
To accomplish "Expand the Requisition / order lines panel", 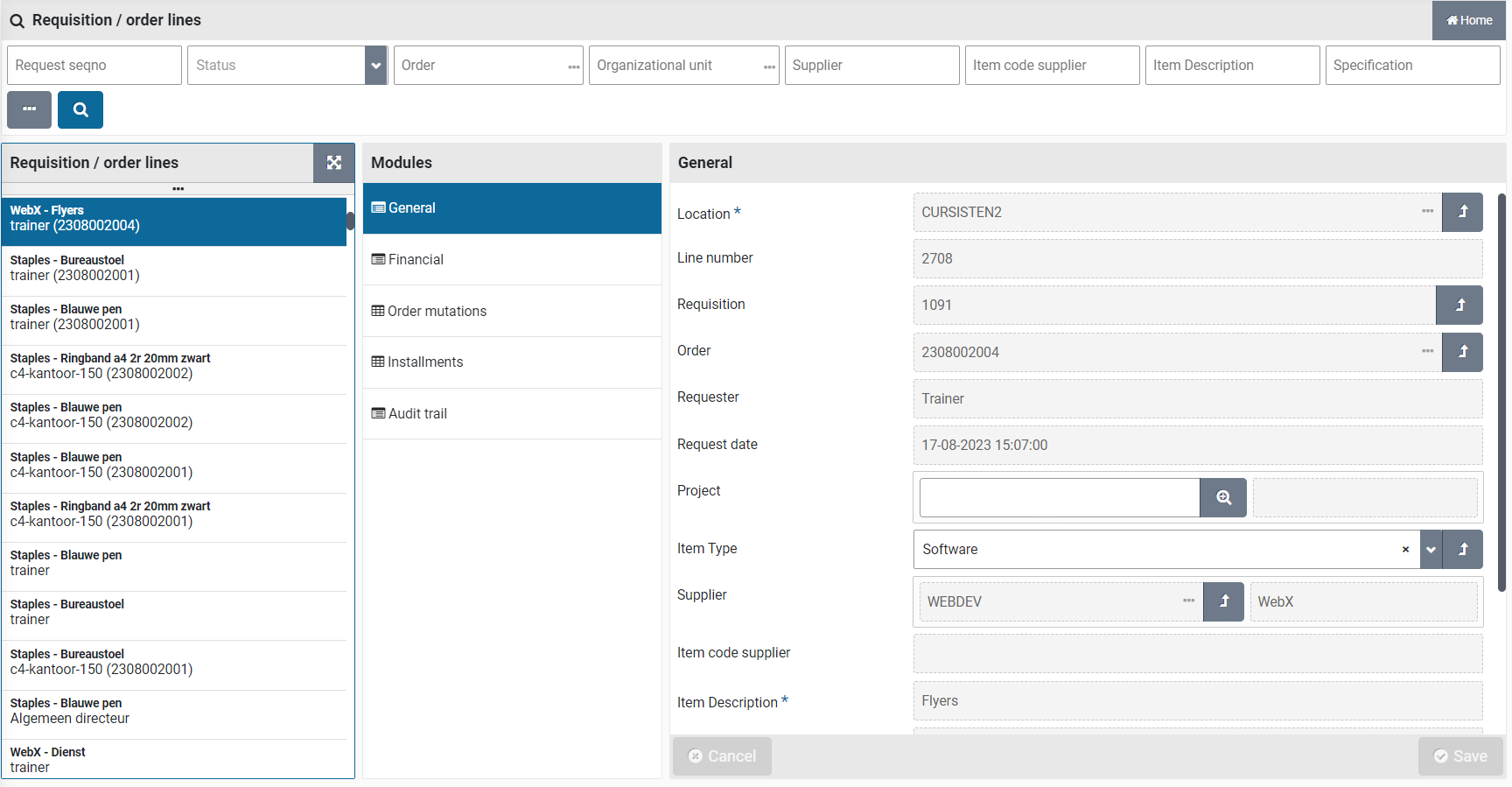I will [x=333, y=163].
